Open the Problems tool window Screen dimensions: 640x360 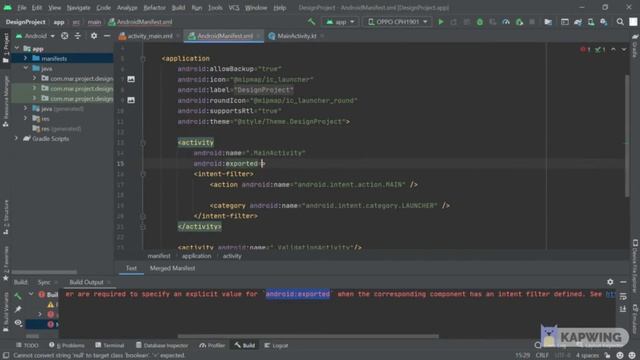[67, 345]
